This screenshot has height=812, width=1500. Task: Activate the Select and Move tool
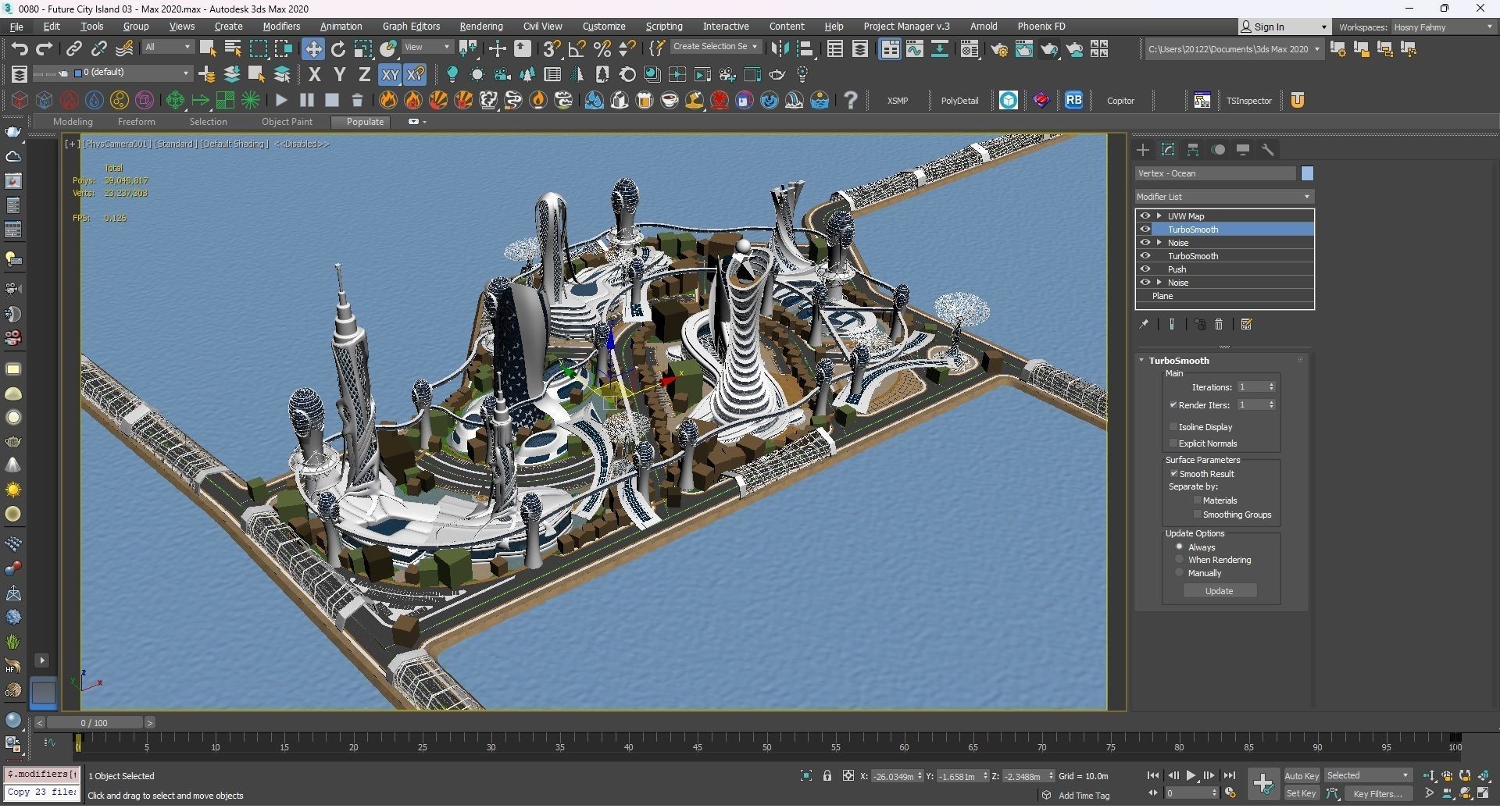click(312, 48)
